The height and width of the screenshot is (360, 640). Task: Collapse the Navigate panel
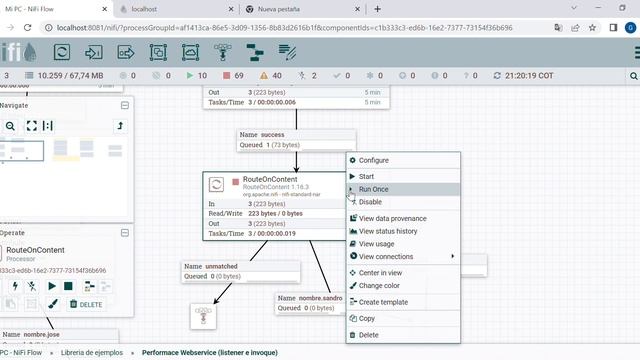(x=125, y=105)
